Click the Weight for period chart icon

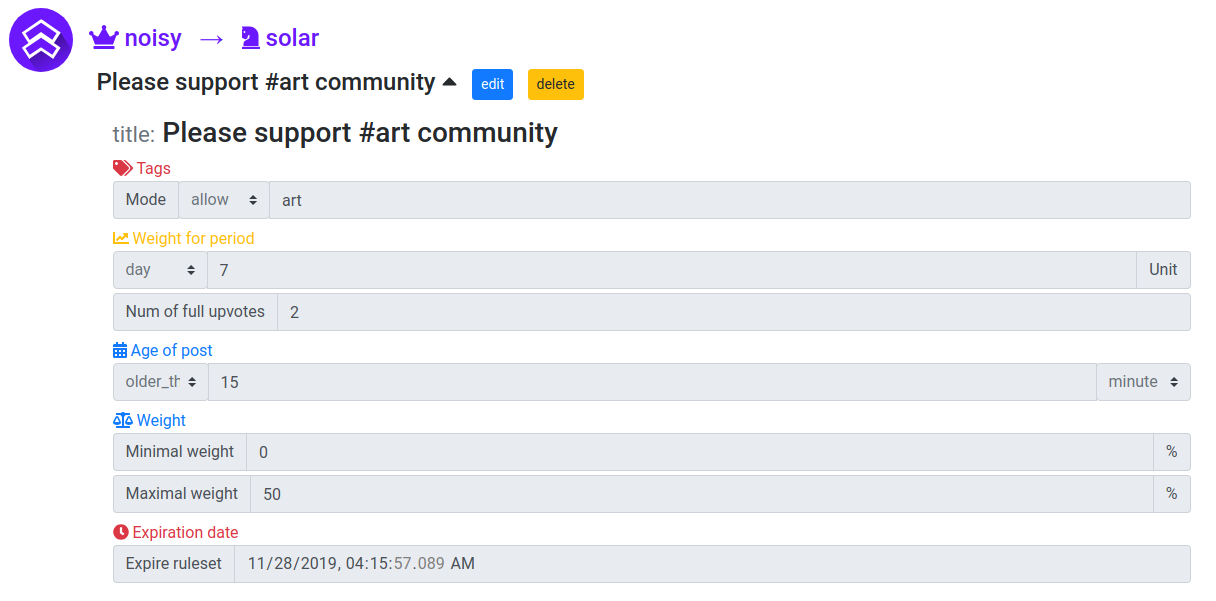point(121,238)
